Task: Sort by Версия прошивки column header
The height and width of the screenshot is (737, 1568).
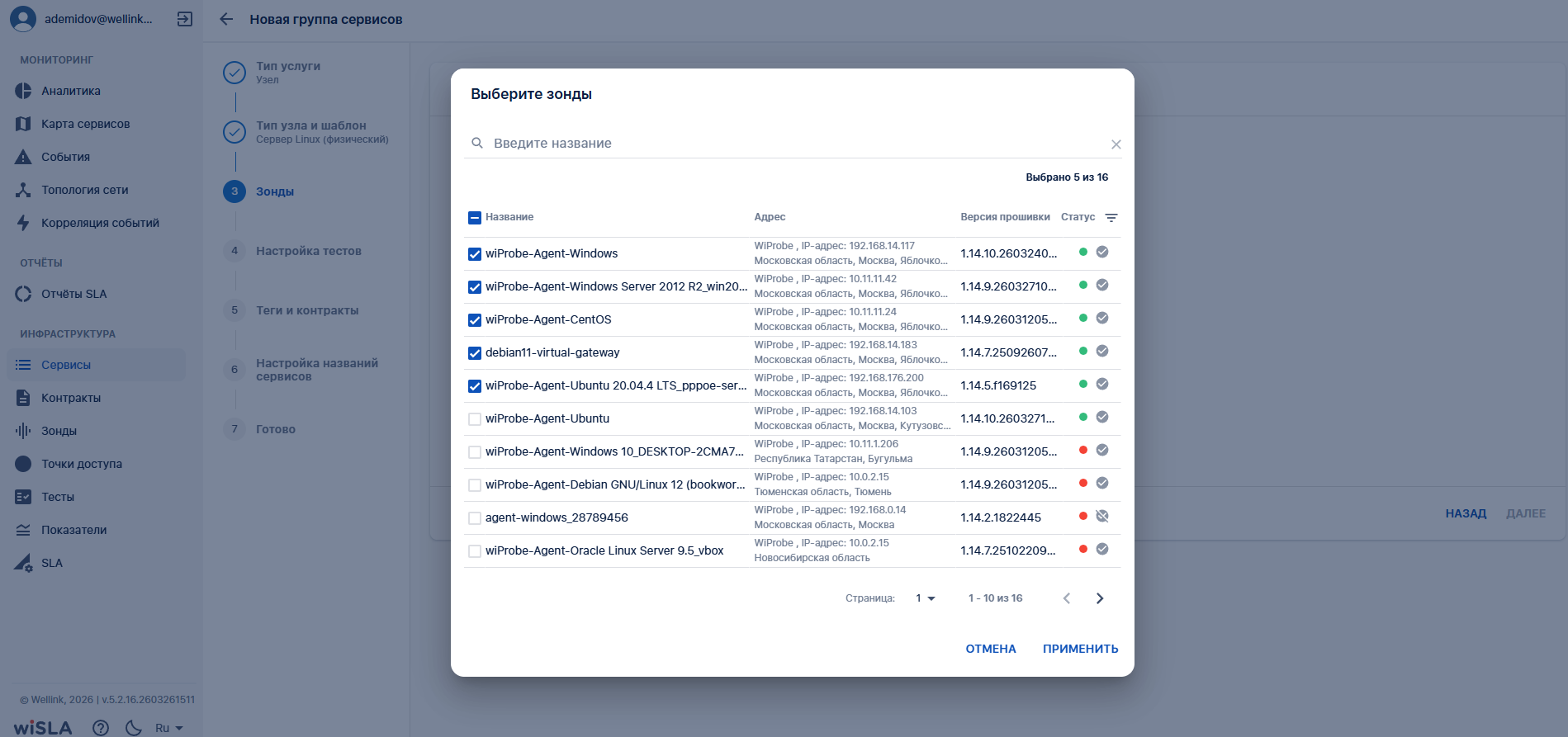Action: (x=1005, y=217)
